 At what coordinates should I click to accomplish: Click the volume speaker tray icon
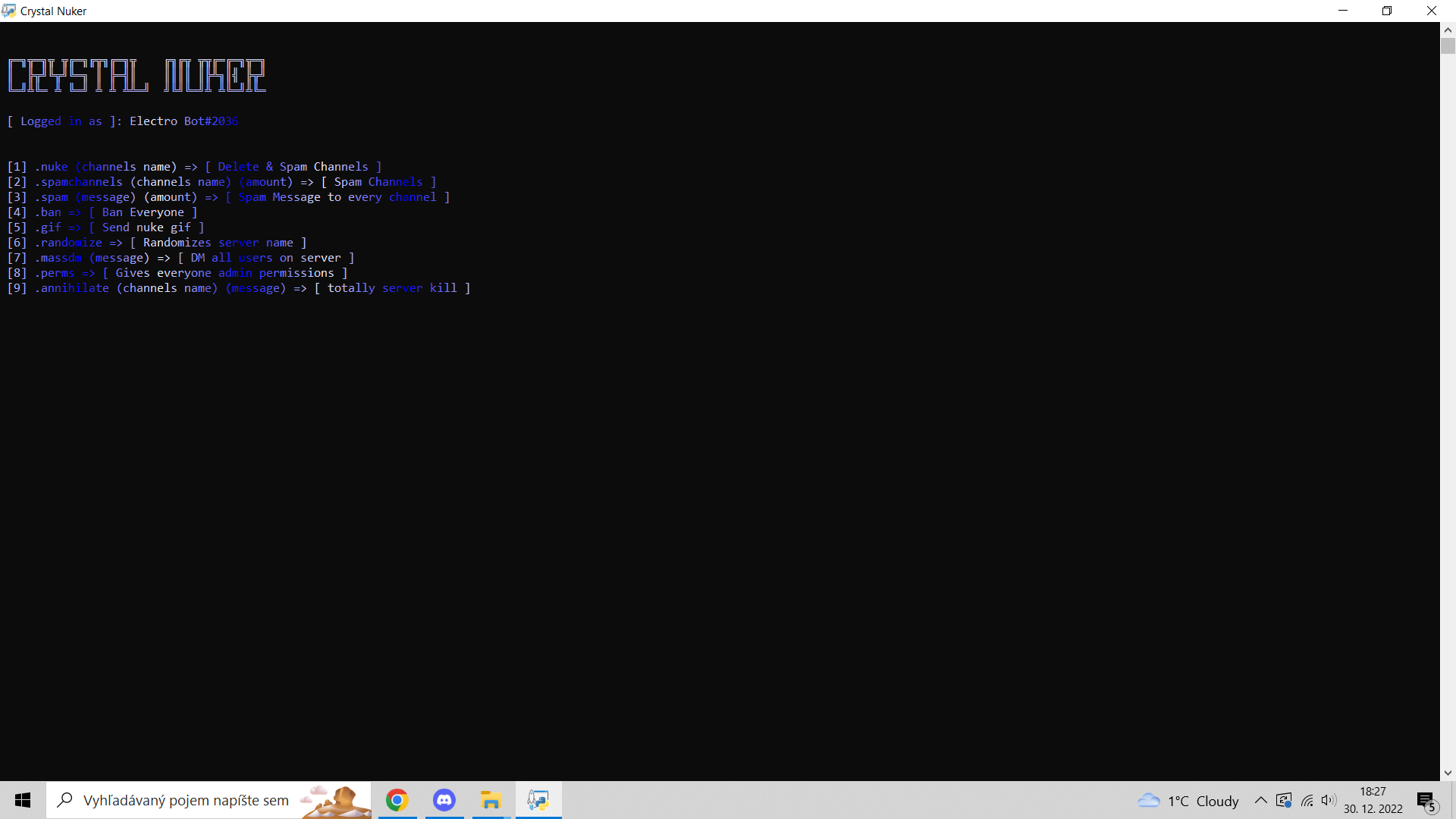[1329, 801]
